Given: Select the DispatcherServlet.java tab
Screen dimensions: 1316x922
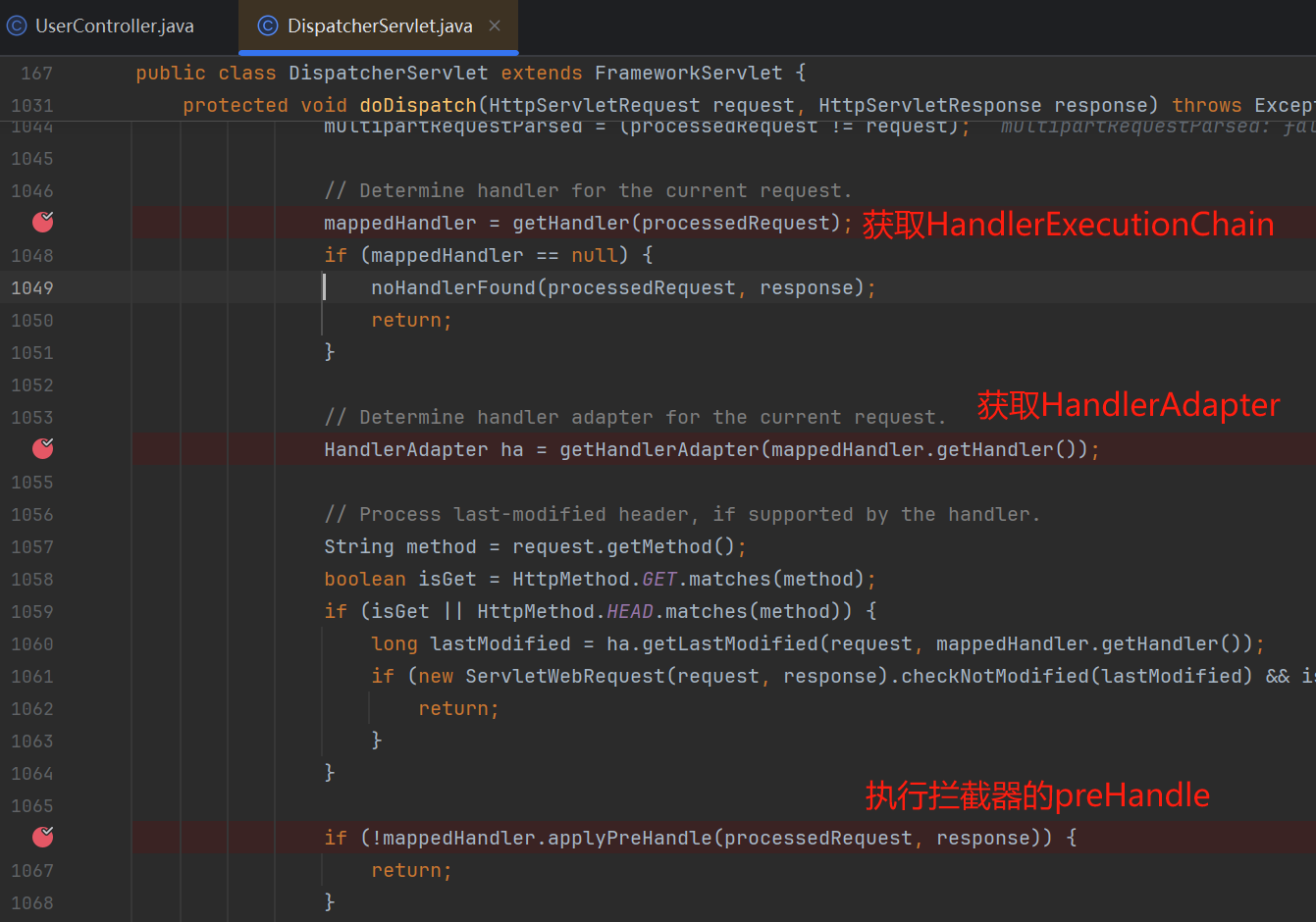Looking at the screenshot, I should pyautogui.click(x=379, y=26).
